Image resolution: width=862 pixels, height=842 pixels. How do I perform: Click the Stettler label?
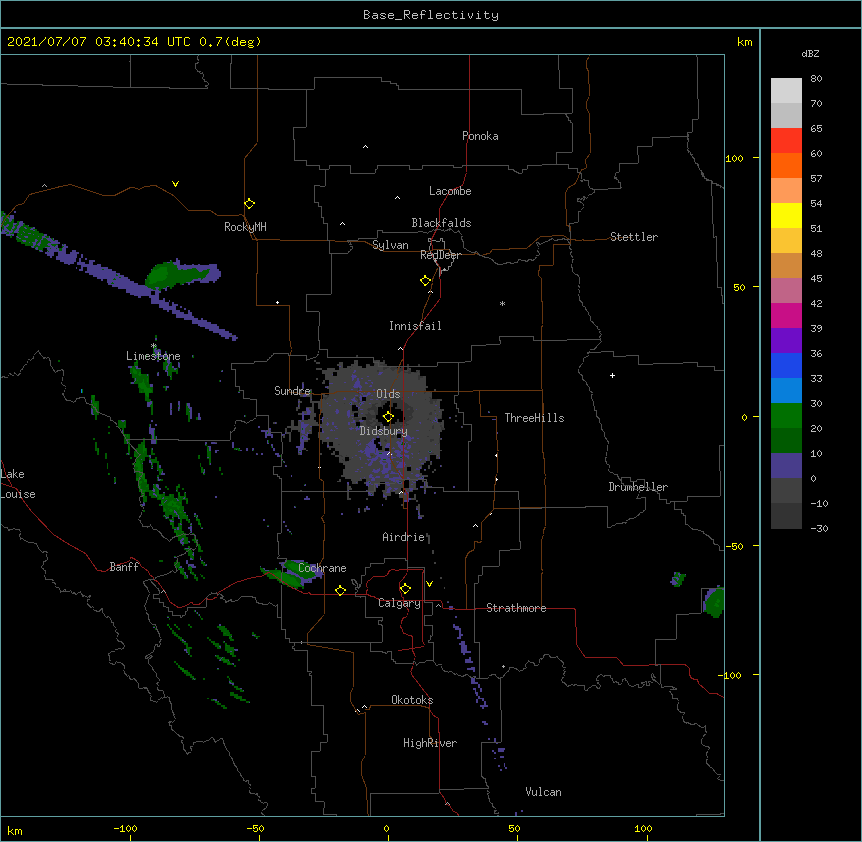634,237
